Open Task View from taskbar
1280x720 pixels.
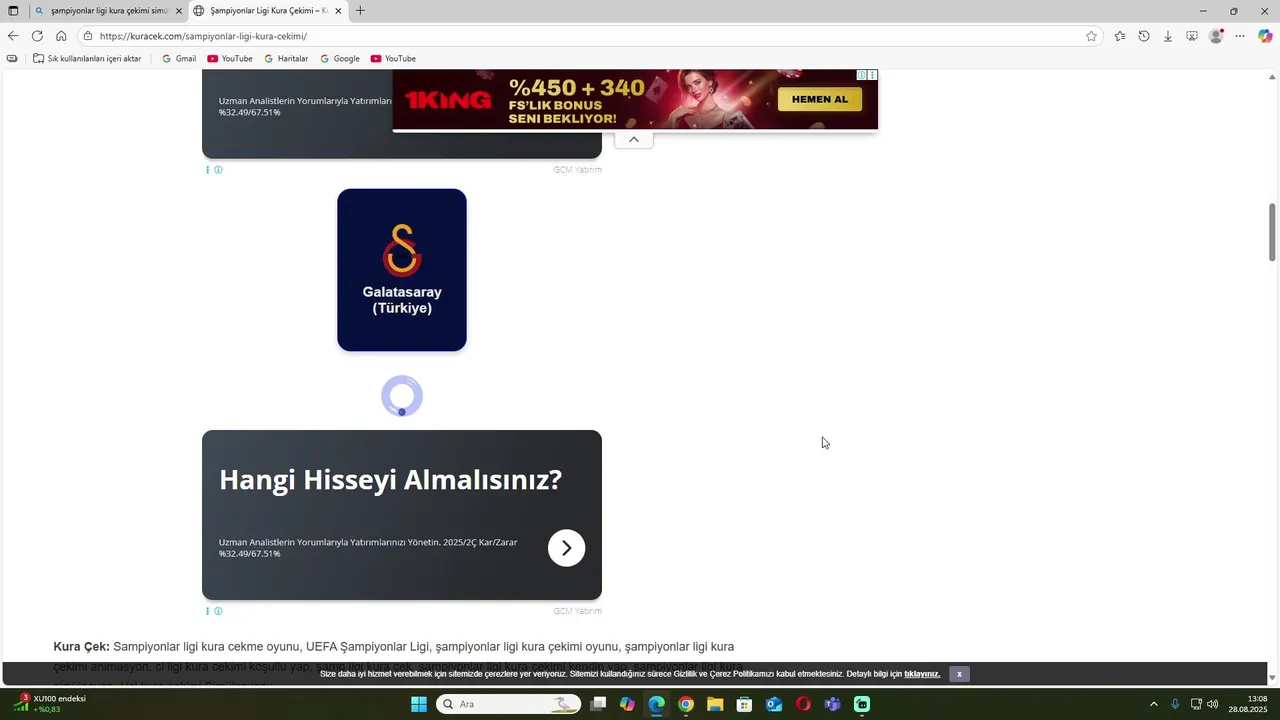pyautogui.click(x=598, y=704)
